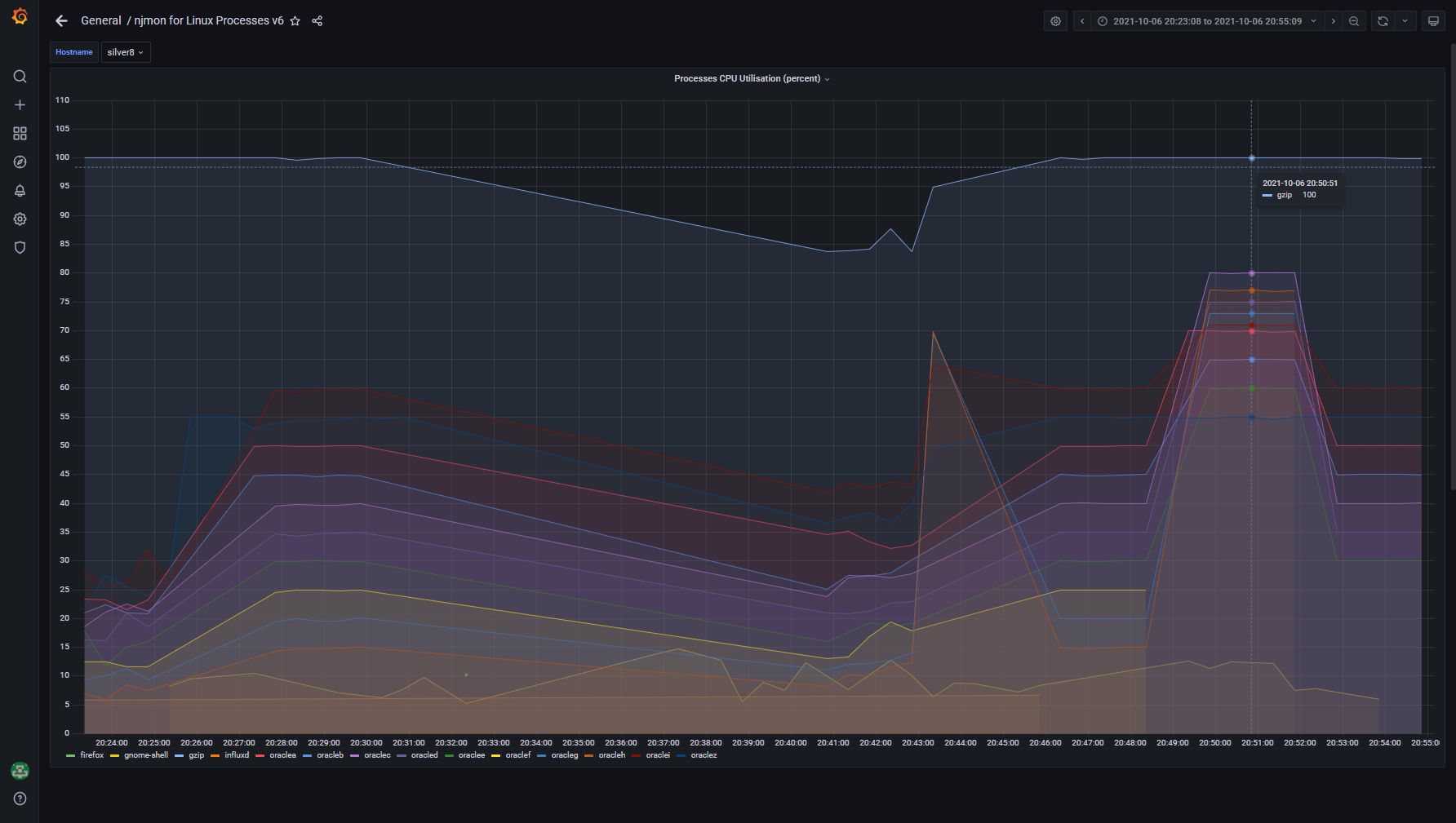Screen dimensions: 1456x823
Task: Click the Grafana logo home icon
Action: pyautogui.click(x=20, y=16)
